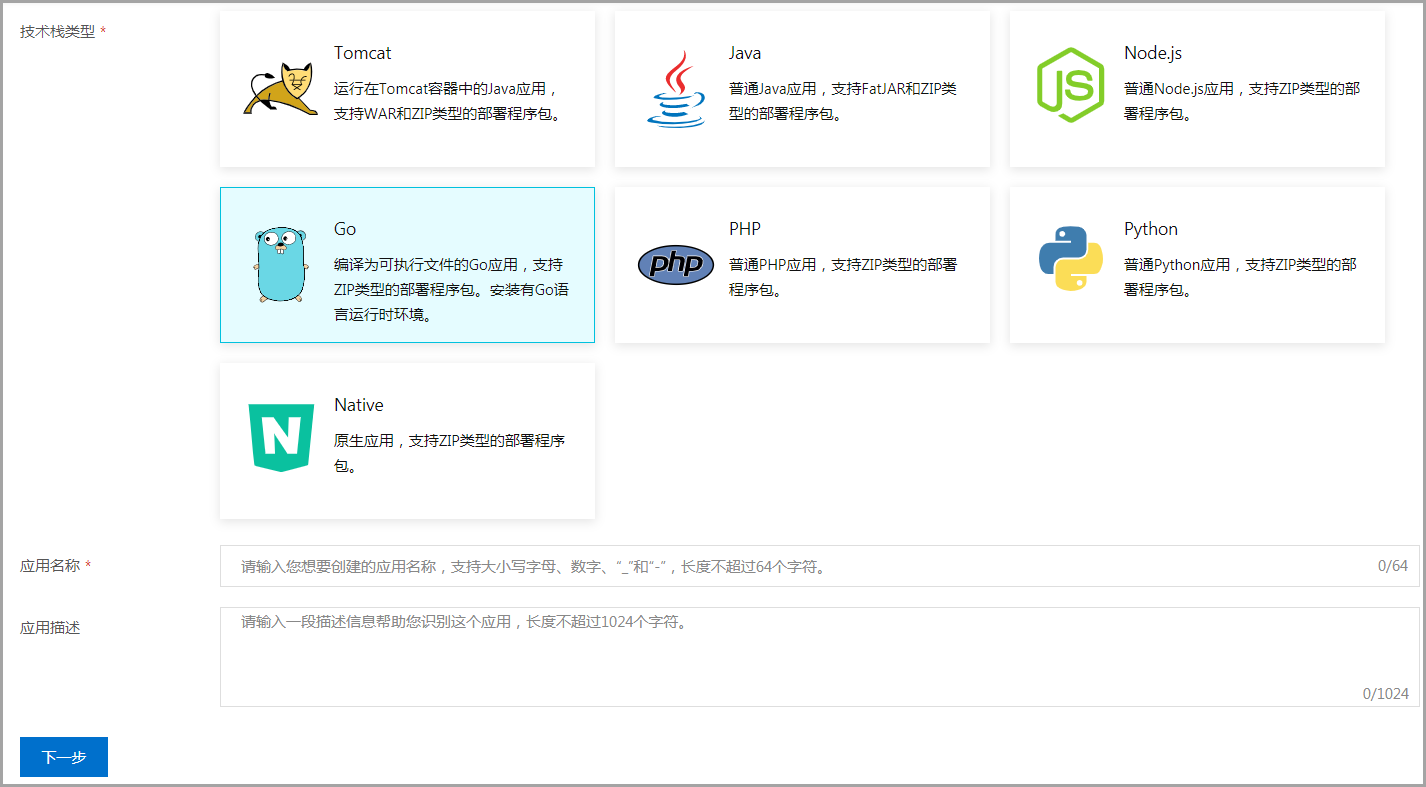Click Java description mentioning FatJAR

tap(843, 101)
